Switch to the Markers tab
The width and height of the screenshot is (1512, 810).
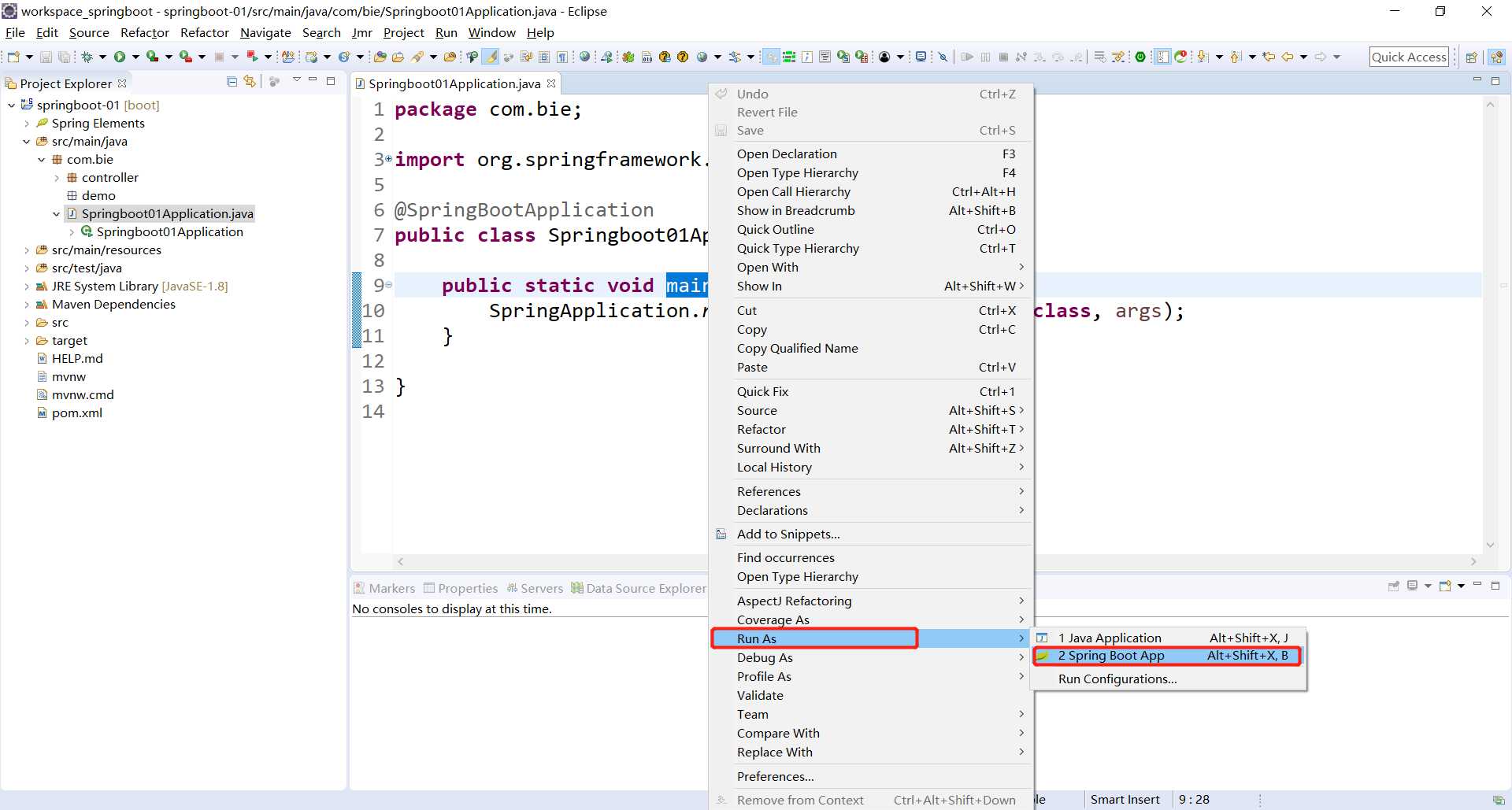[384, 588]
